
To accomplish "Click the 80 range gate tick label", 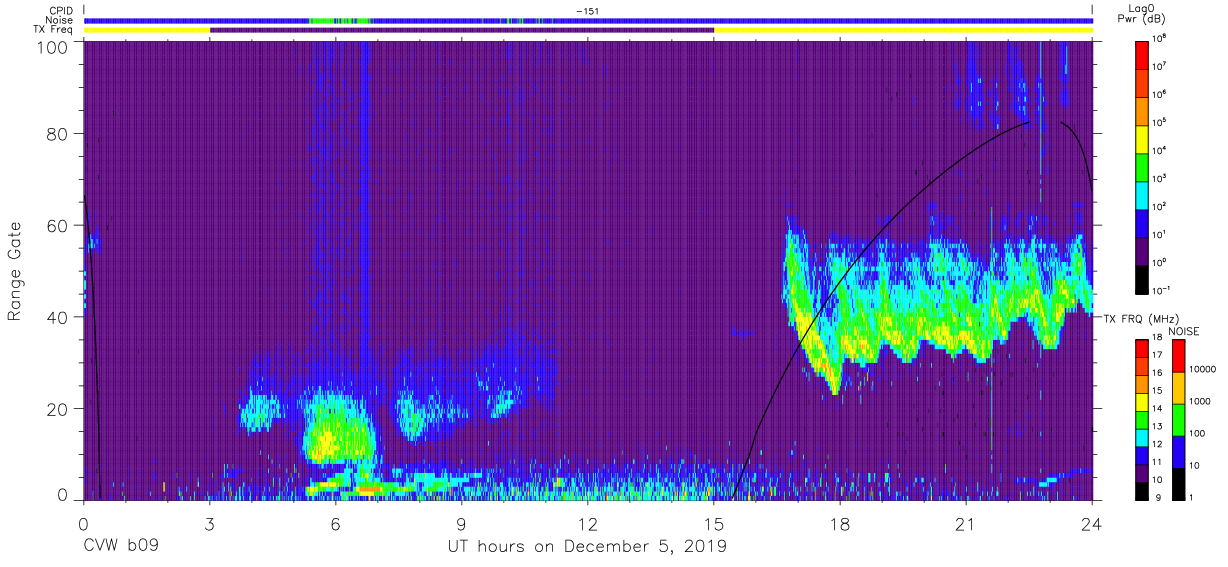I will pyautogui.click(x=57, y=134).
